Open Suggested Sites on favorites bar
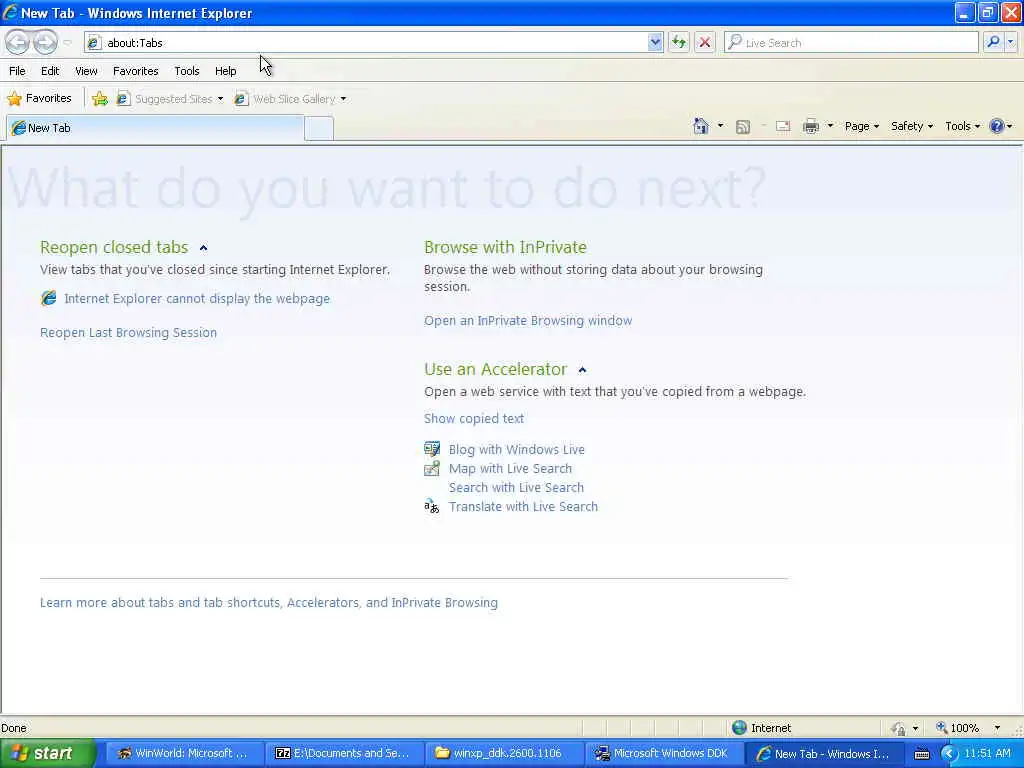 click(170, 99)
